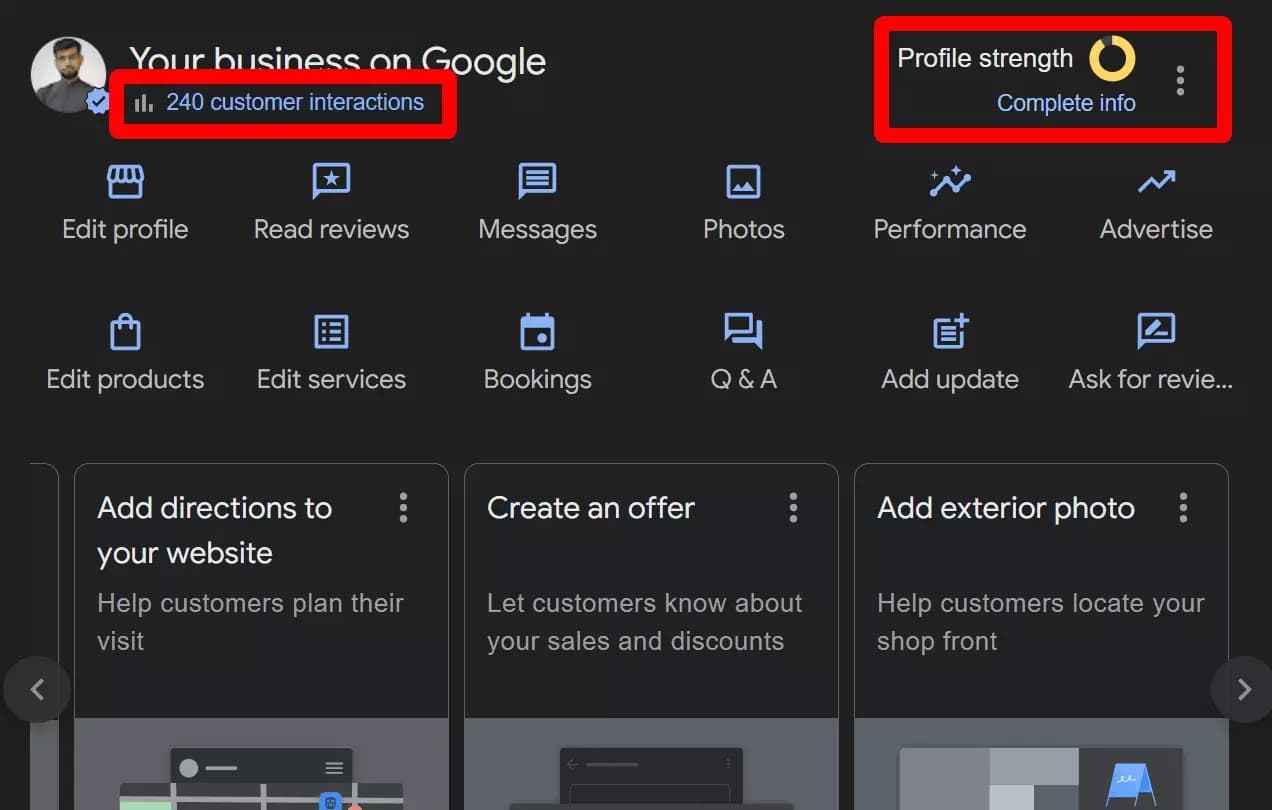The image size is (1272, 810).
Task: Open the three-dot menu on Add directions card
Action: coord(403,507)
